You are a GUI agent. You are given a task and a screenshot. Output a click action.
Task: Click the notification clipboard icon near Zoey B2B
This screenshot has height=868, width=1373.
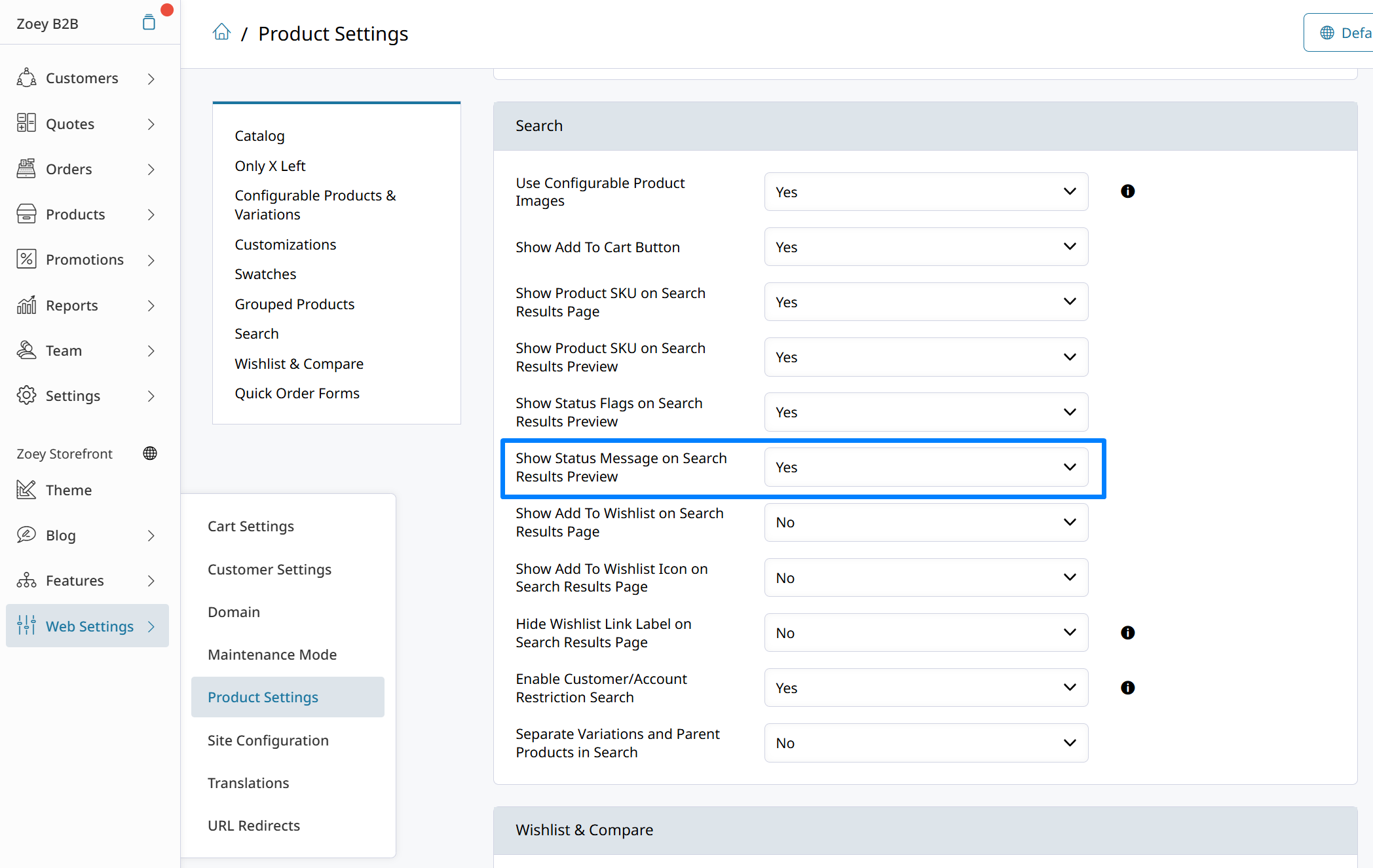point(149,23)
